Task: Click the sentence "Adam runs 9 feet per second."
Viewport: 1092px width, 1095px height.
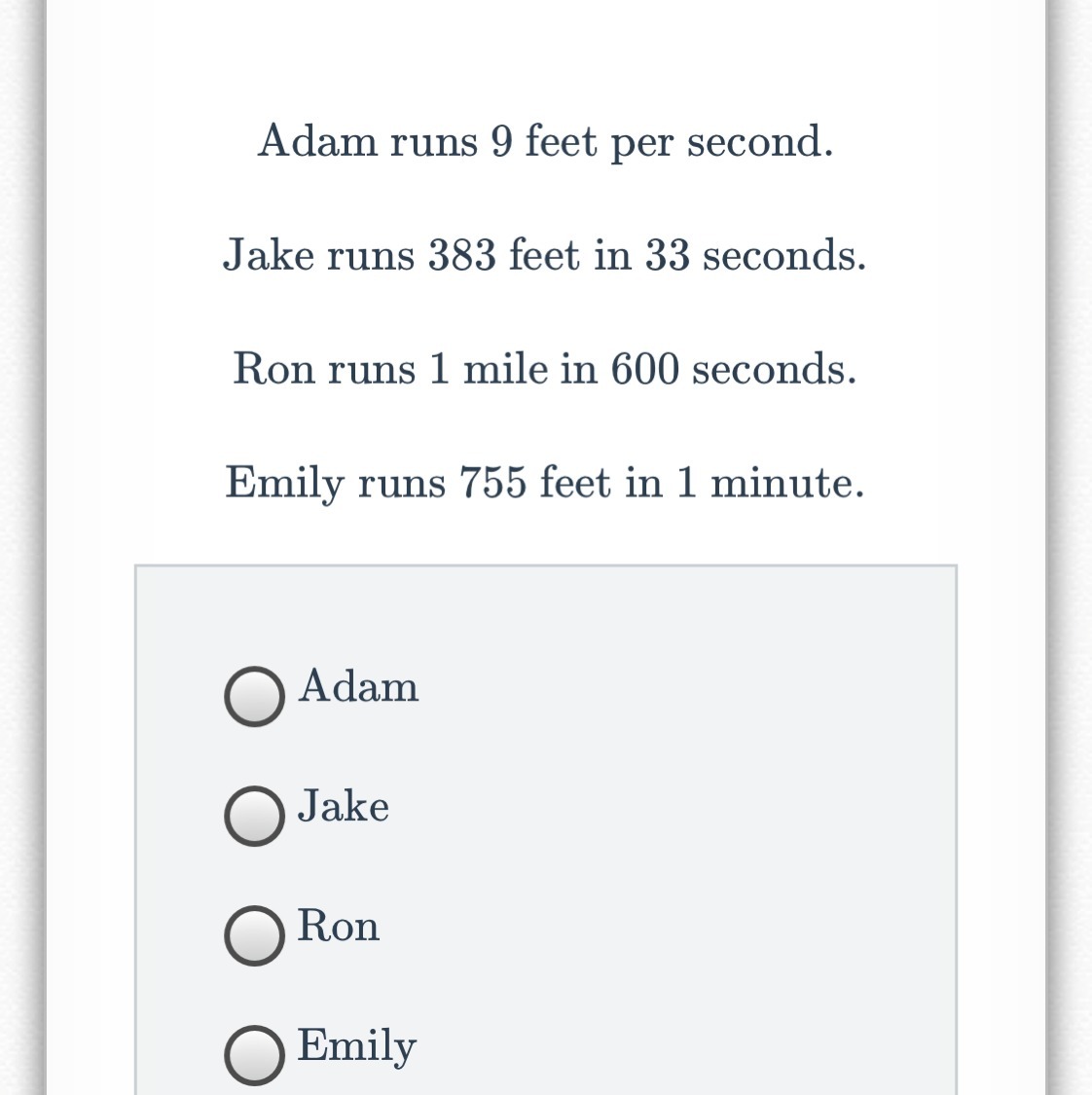Action: (545, 142)
